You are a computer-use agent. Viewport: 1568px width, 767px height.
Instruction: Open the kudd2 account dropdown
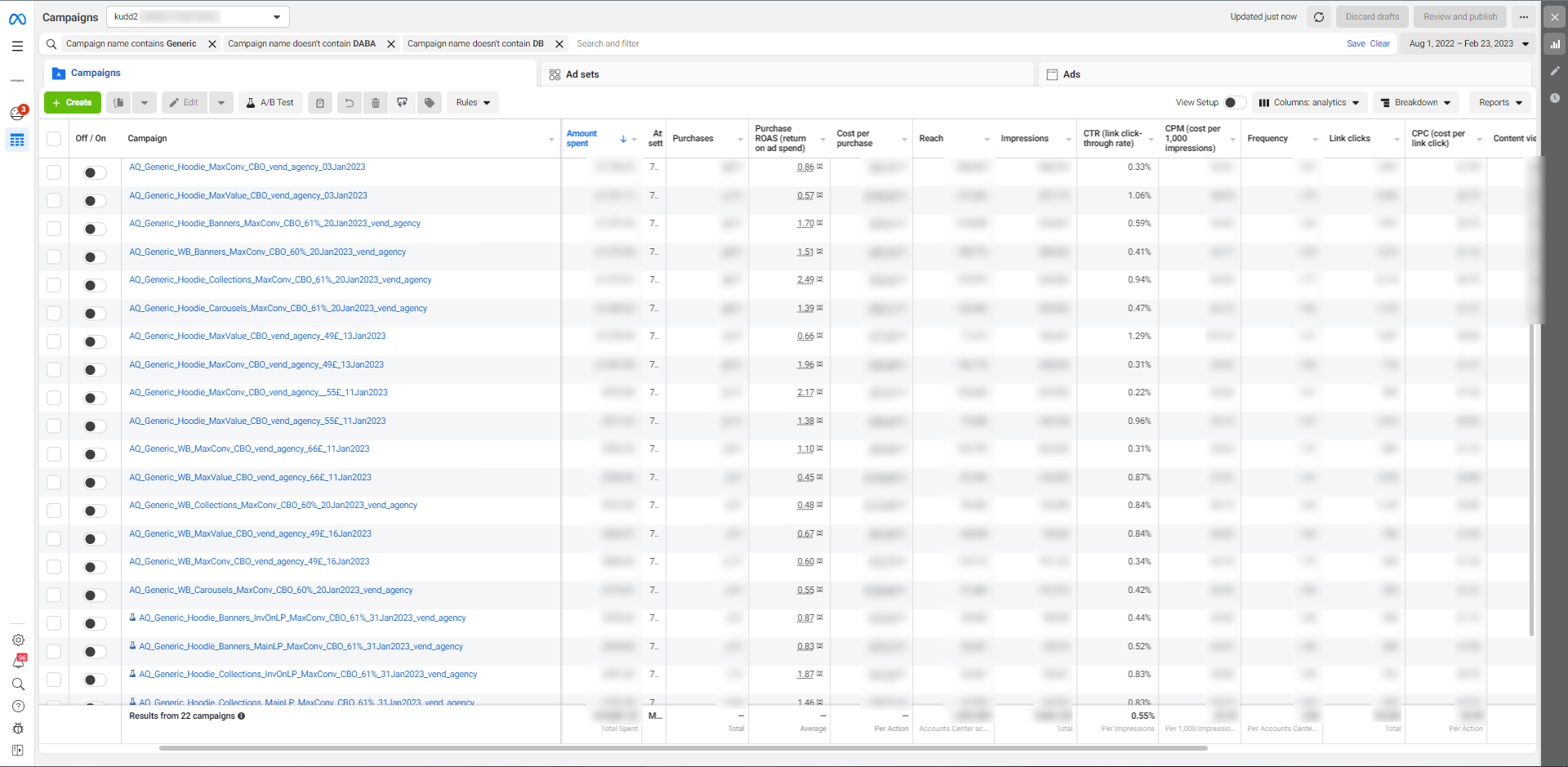tap(198, 16)
